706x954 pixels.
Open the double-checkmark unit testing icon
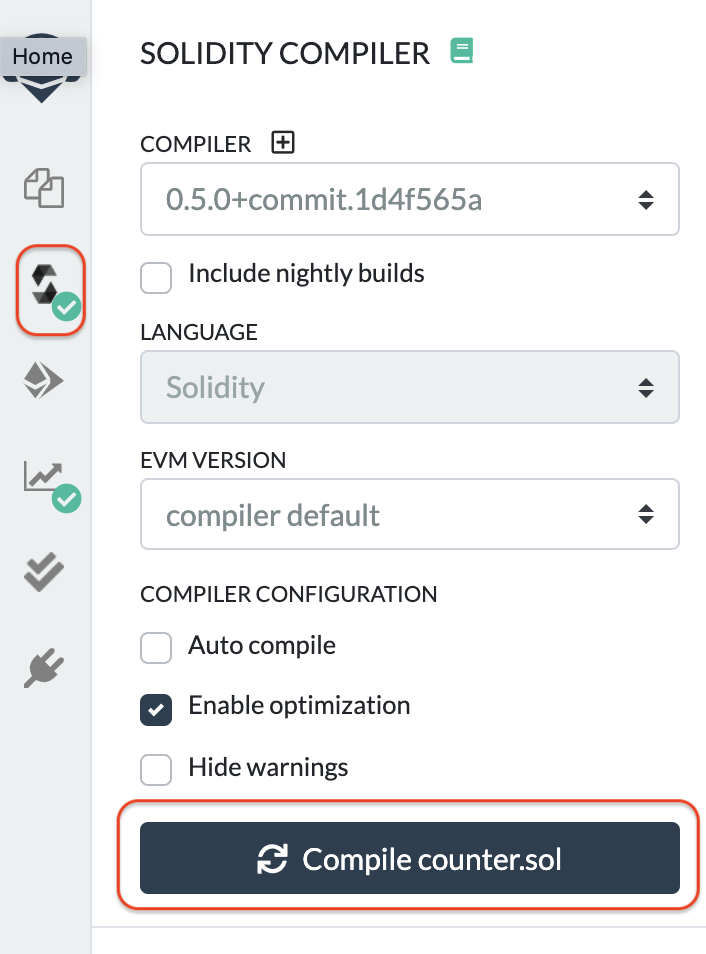(44, 572)
